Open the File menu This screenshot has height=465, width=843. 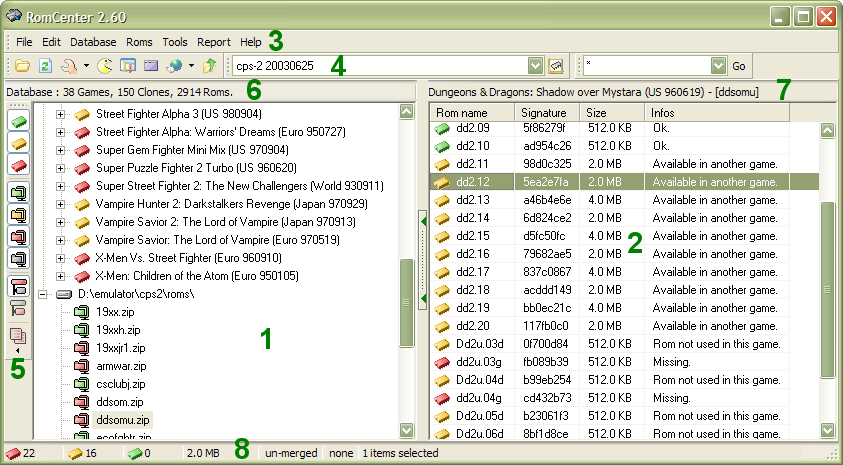coord(24,42)
